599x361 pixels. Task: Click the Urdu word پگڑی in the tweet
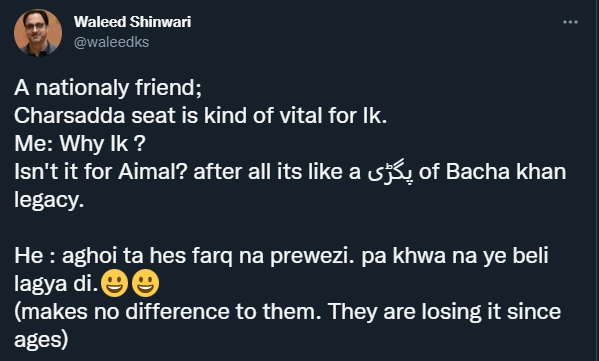(390, 172)
